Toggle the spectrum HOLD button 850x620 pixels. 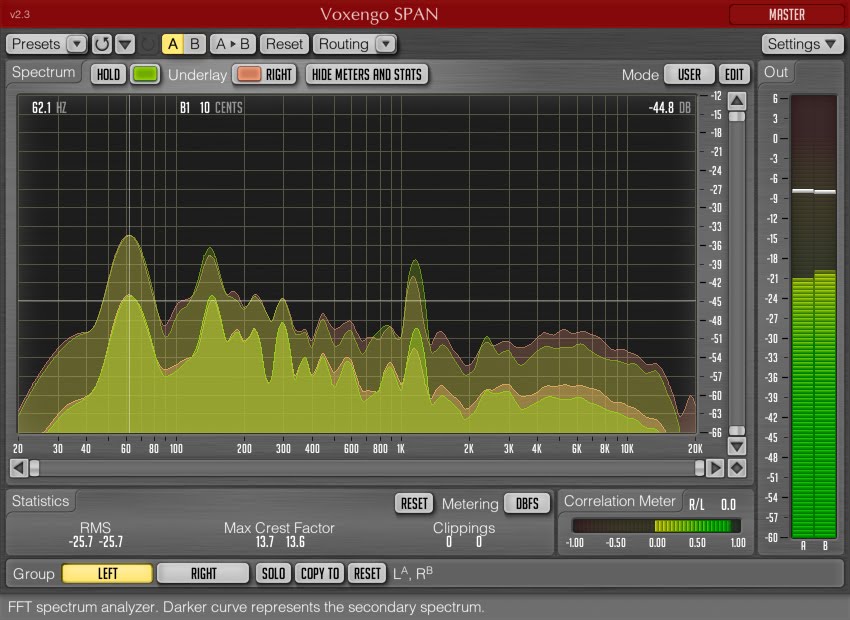pos(108,74)
